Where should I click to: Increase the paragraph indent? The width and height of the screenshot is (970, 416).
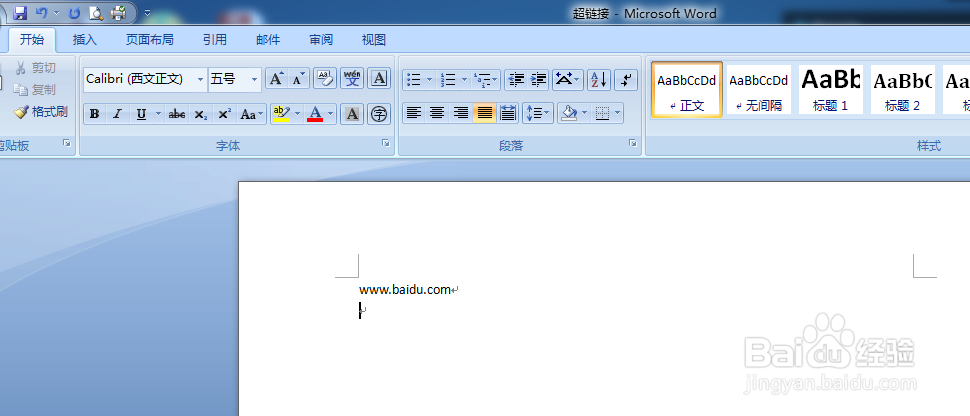click(x=538, y=79)
